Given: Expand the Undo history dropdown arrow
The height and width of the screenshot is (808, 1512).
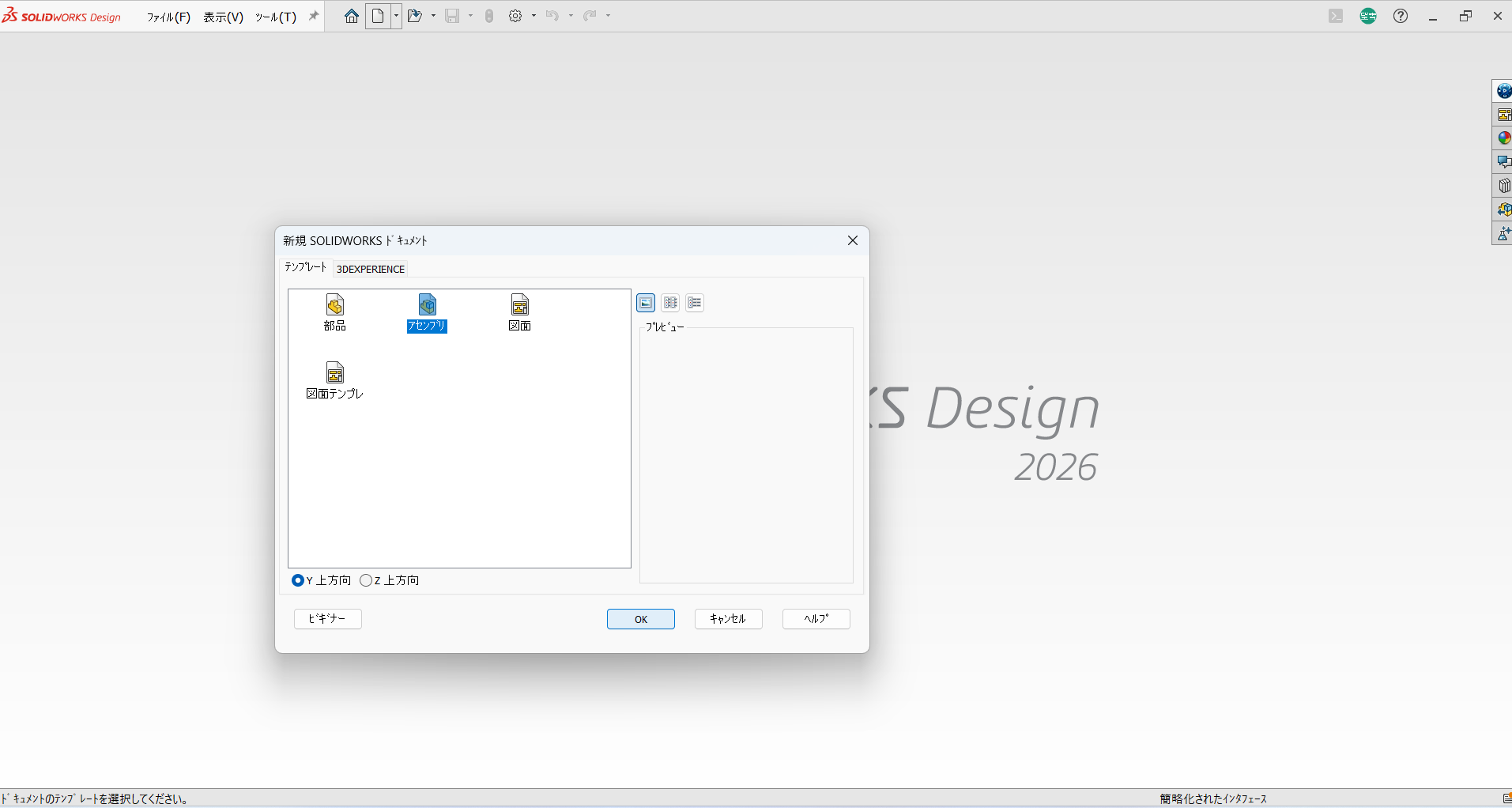Looking at the screenshot, I should (571, 16).
